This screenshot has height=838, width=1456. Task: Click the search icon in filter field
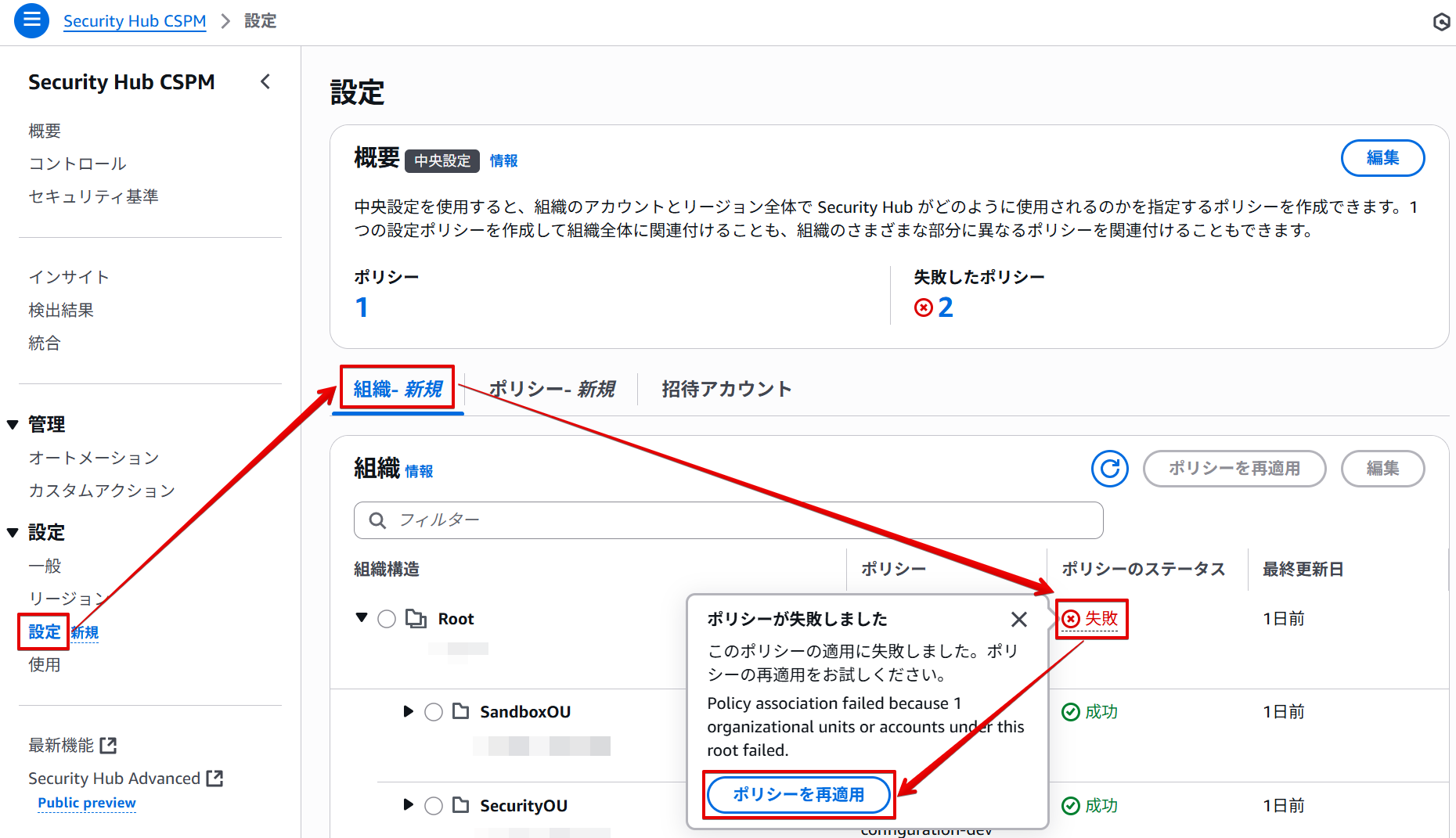pyautogui.click(x=377, y=520)
